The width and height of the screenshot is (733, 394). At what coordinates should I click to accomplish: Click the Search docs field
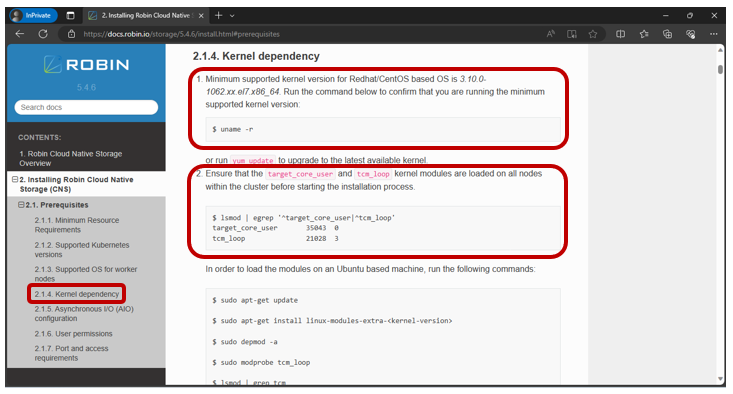[x=86, y=107]
